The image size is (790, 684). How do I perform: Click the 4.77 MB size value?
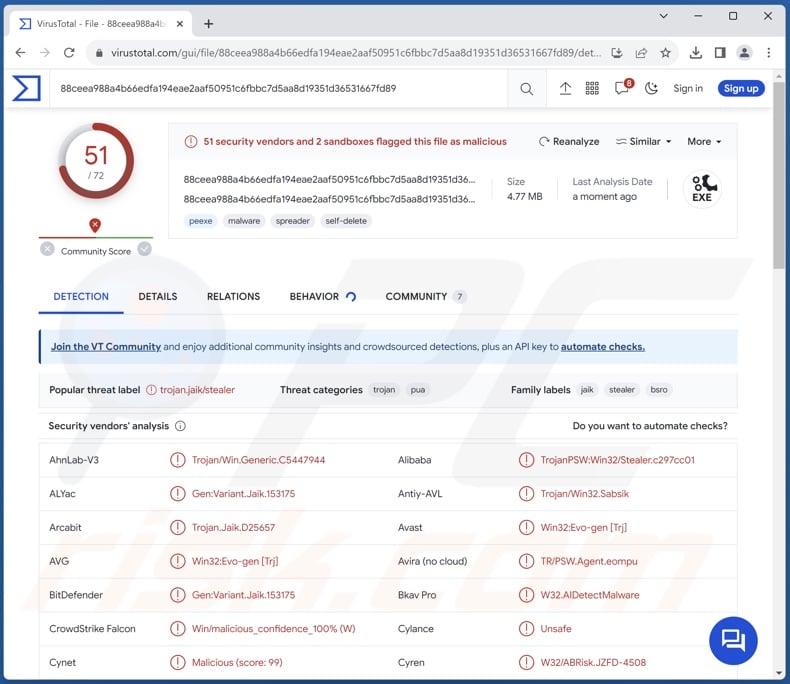[524, 196]
